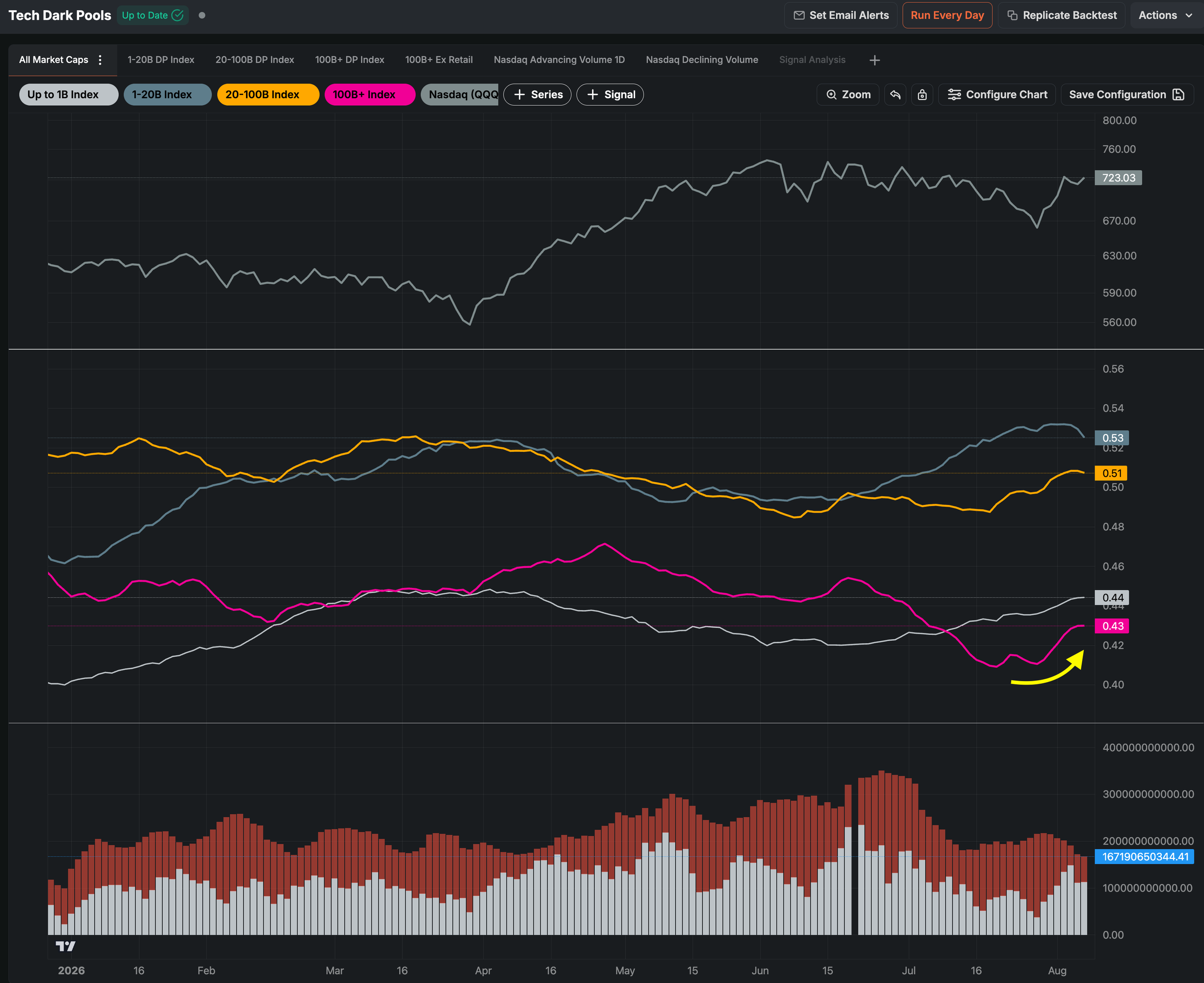Viewport: 1204px width, 983px height.
Task: Click the undo arrow icon
Action: (895, 94)
